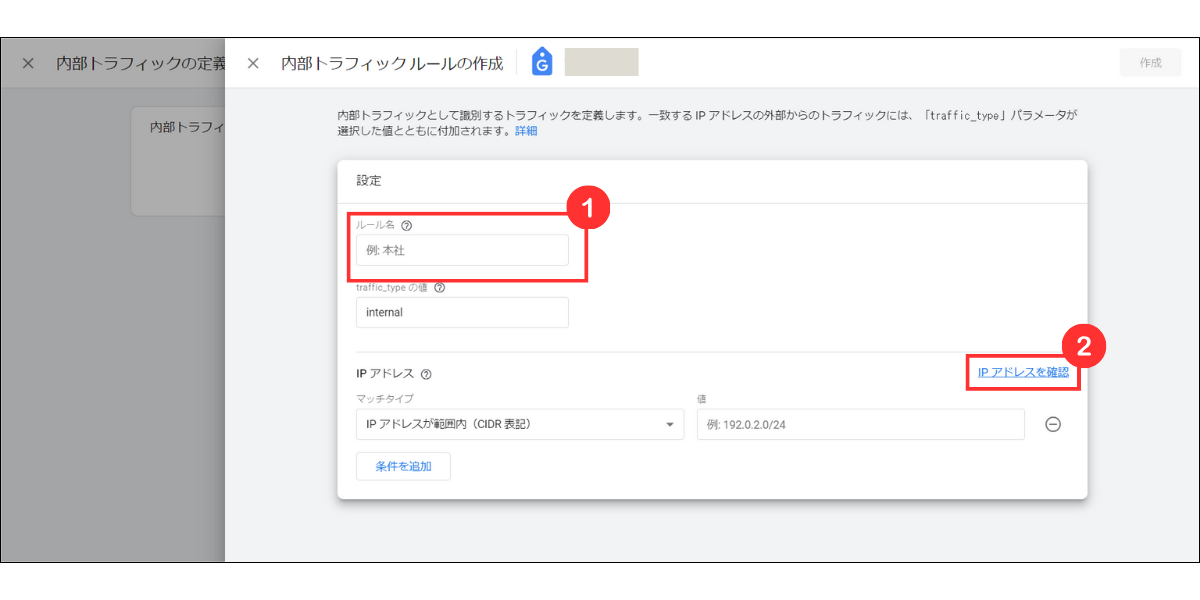Click the 設定 section heading

pyautogui.click(x=369, y=181)
